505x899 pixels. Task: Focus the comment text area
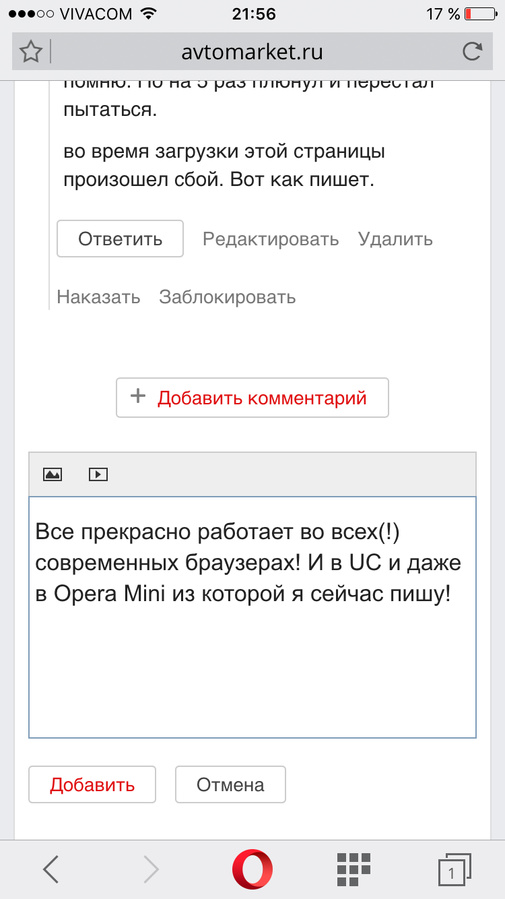click(x=252, y=617)
